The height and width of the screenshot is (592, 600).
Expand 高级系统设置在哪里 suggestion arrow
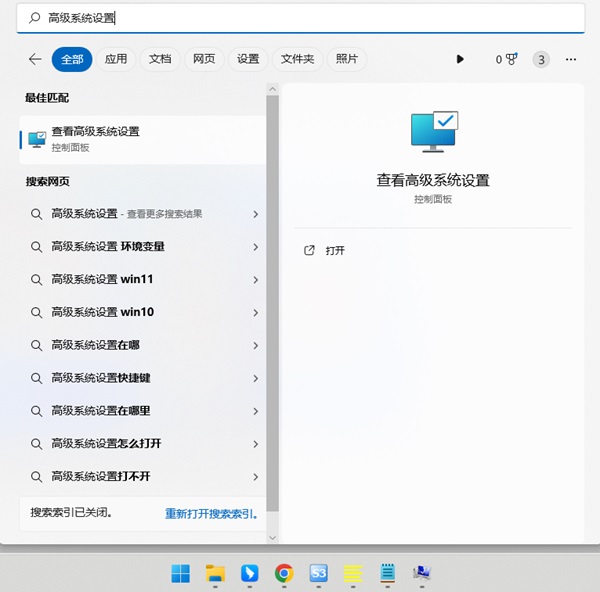click(x=256, y=411)
